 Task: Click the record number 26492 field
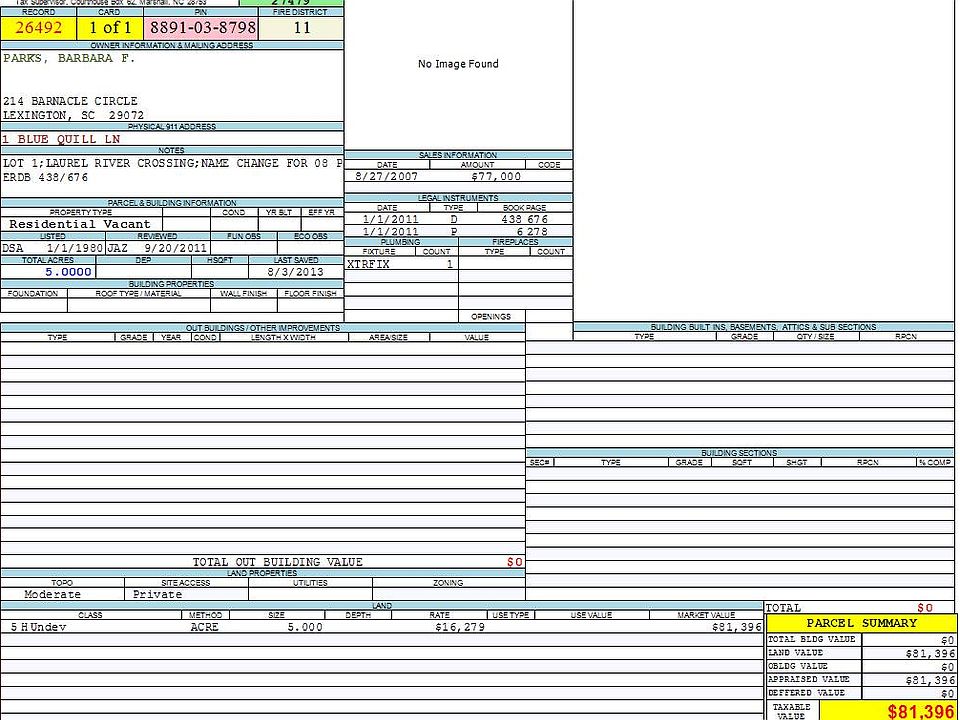(39, 28)
